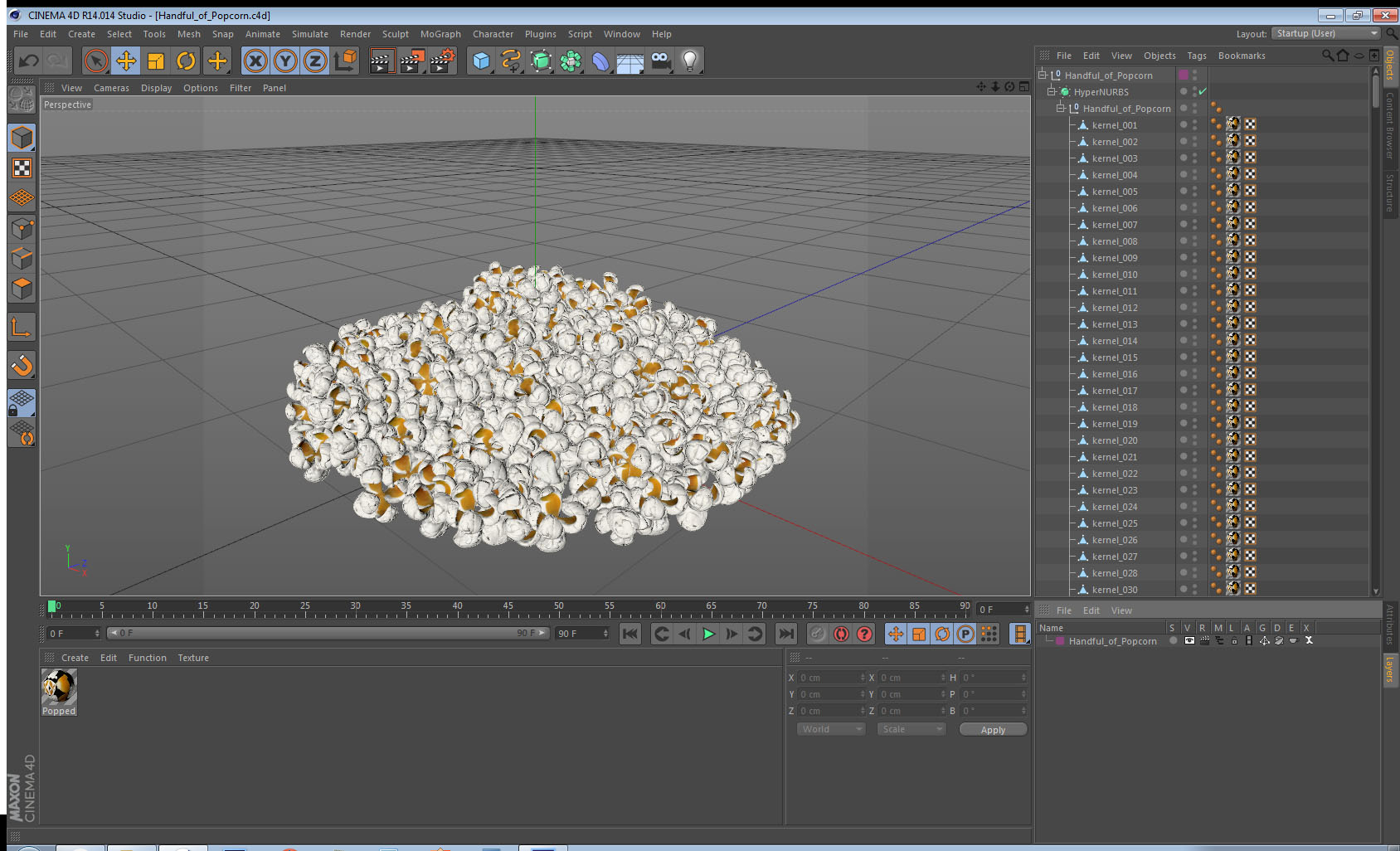Click the end frame 90 F field

582,633
